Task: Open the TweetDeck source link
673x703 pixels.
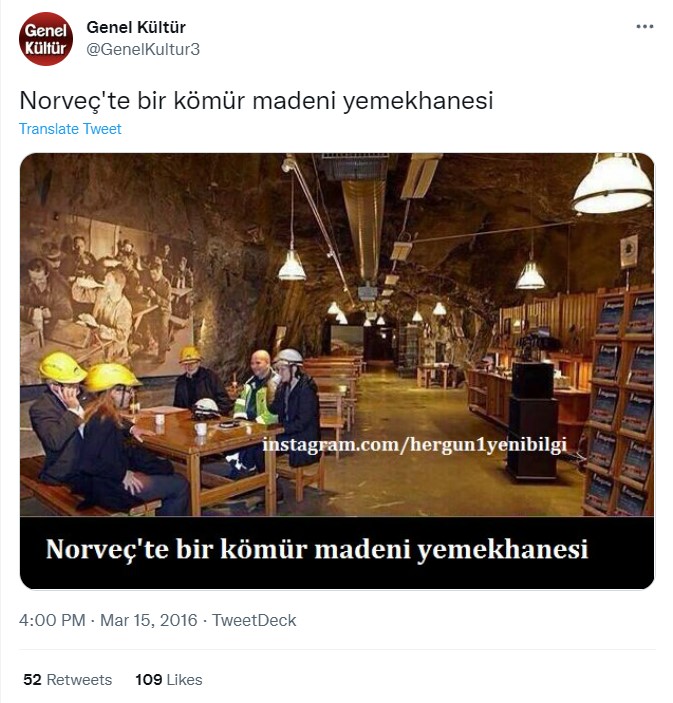Action: [x=254, y=621]
